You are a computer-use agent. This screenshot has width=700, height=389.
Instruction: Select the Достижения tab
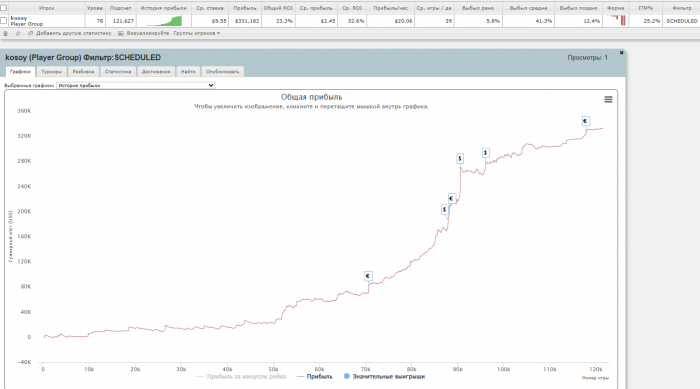[156, 71]
